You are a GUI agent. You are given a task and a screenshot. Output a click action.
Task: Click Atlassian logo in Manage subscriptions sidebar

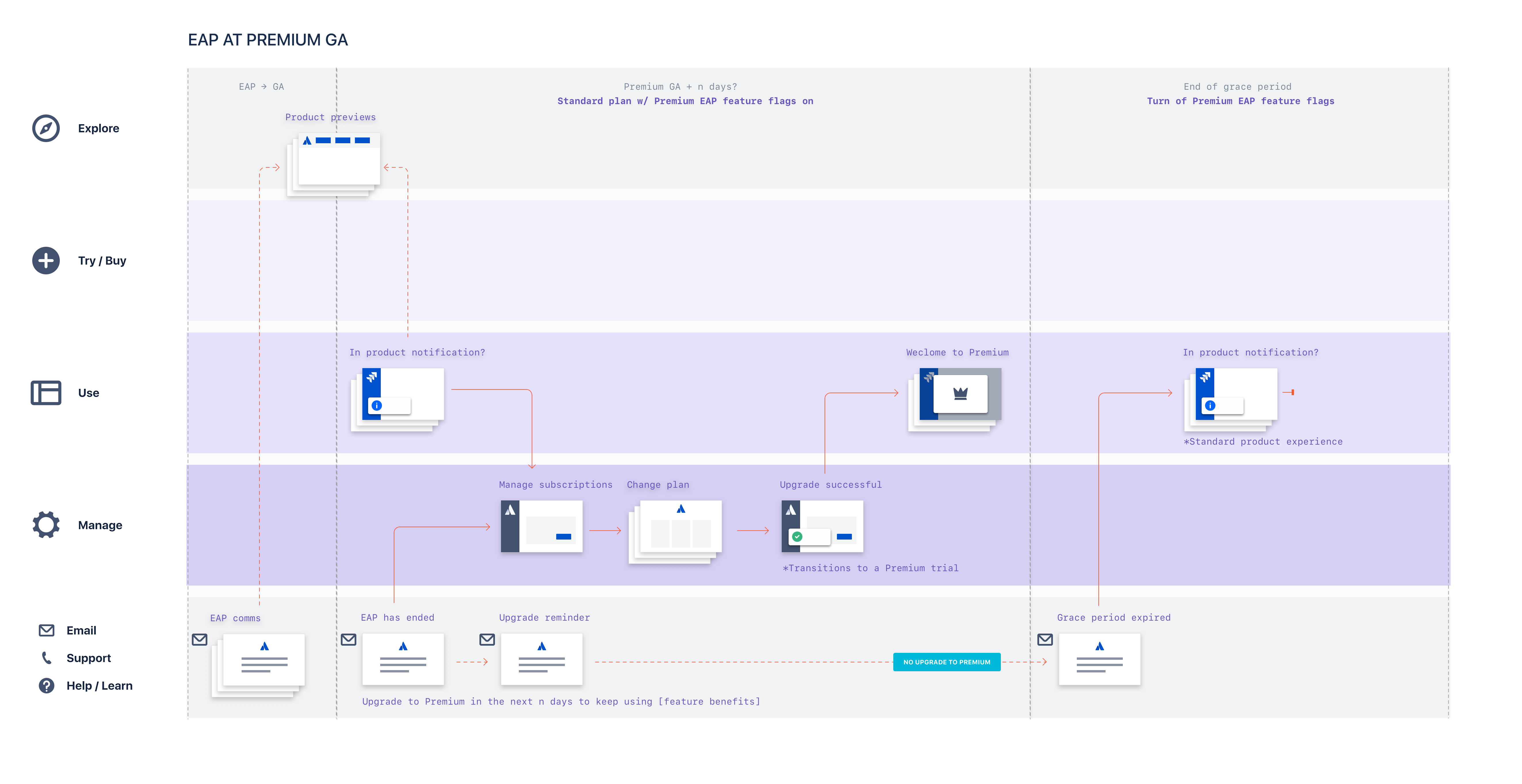[510, 510]
